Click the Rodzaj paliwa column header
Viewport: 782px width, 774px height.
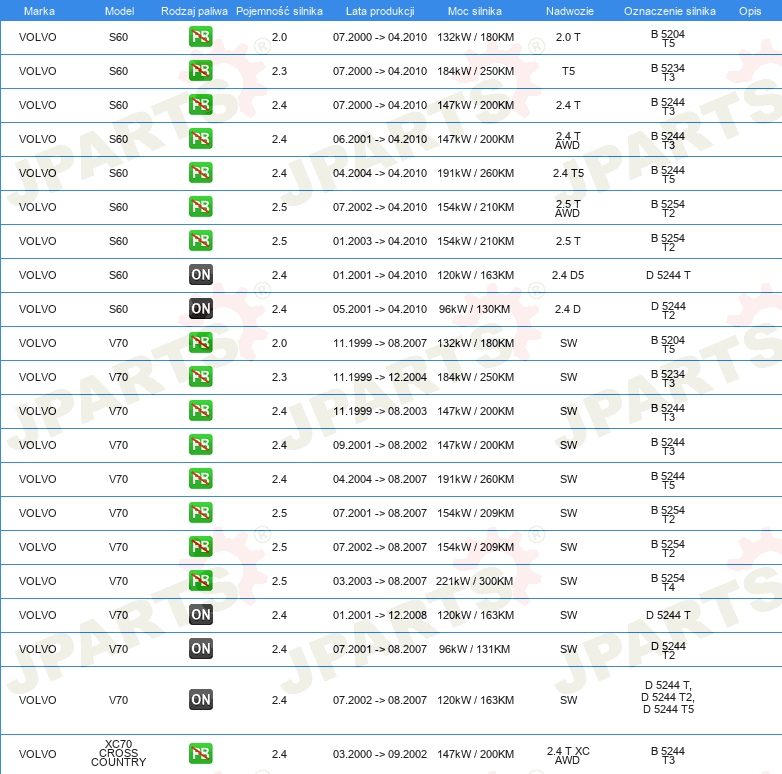[194, 11]
